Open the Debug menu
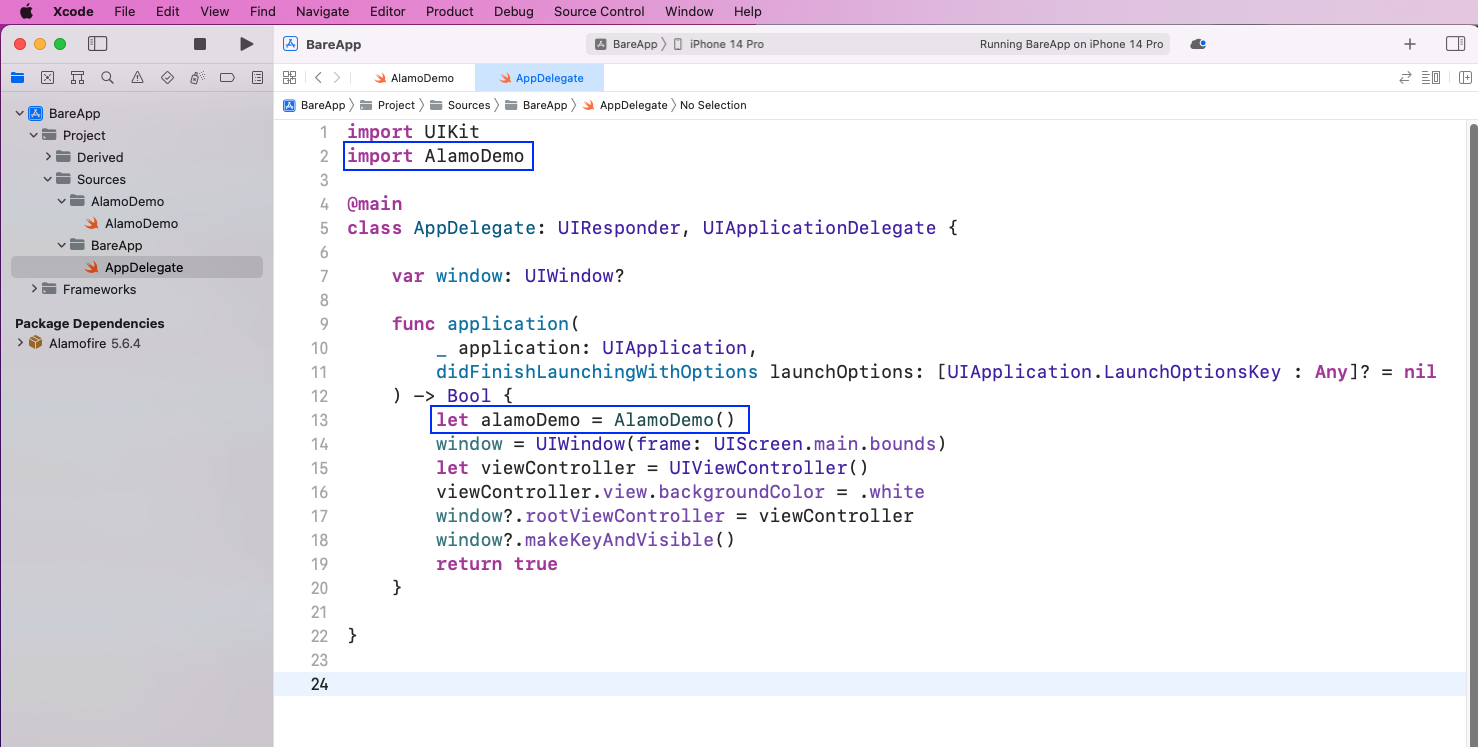Viewport: 1478px width, 747px height. (514, 12)
